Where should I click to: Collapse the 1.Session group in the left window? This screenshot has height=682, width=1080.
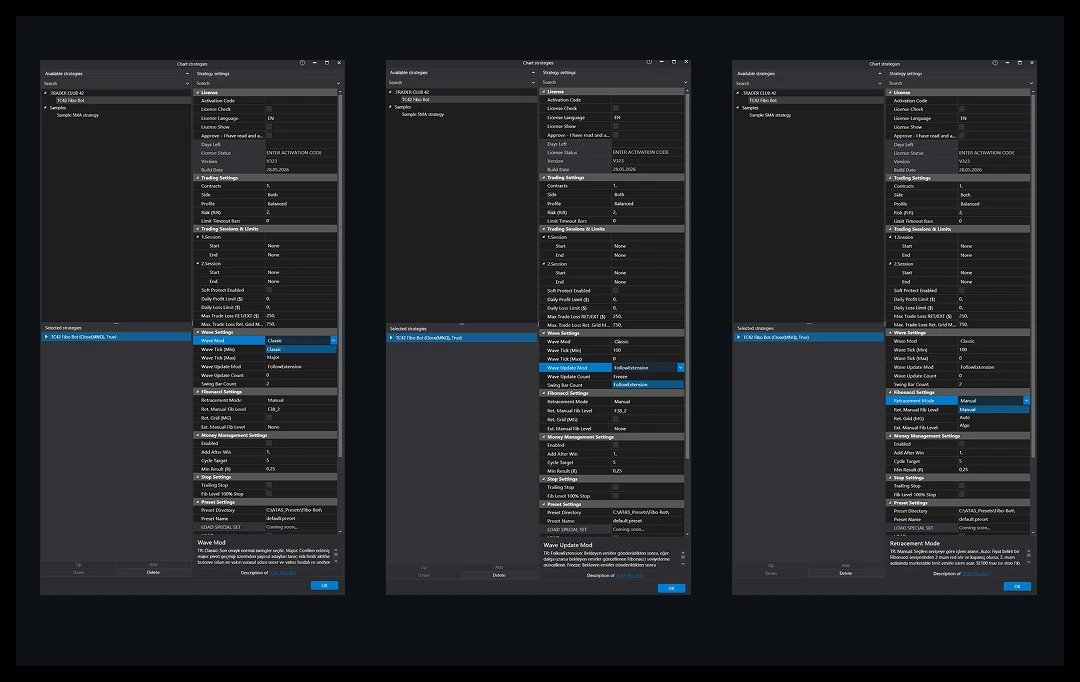pos(198,237)
